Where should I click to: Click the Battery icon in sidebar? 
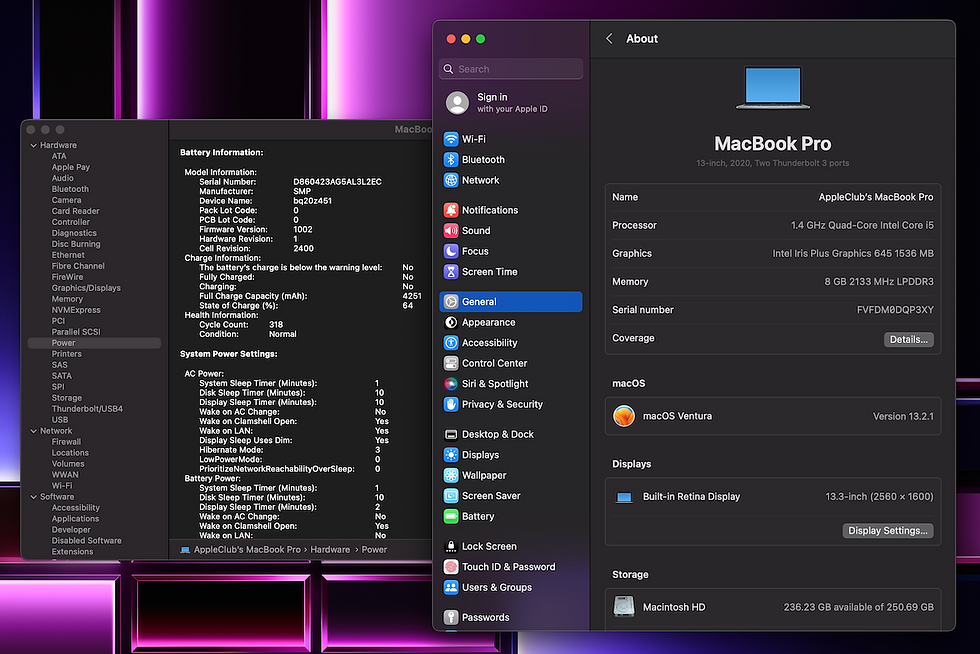451,516
